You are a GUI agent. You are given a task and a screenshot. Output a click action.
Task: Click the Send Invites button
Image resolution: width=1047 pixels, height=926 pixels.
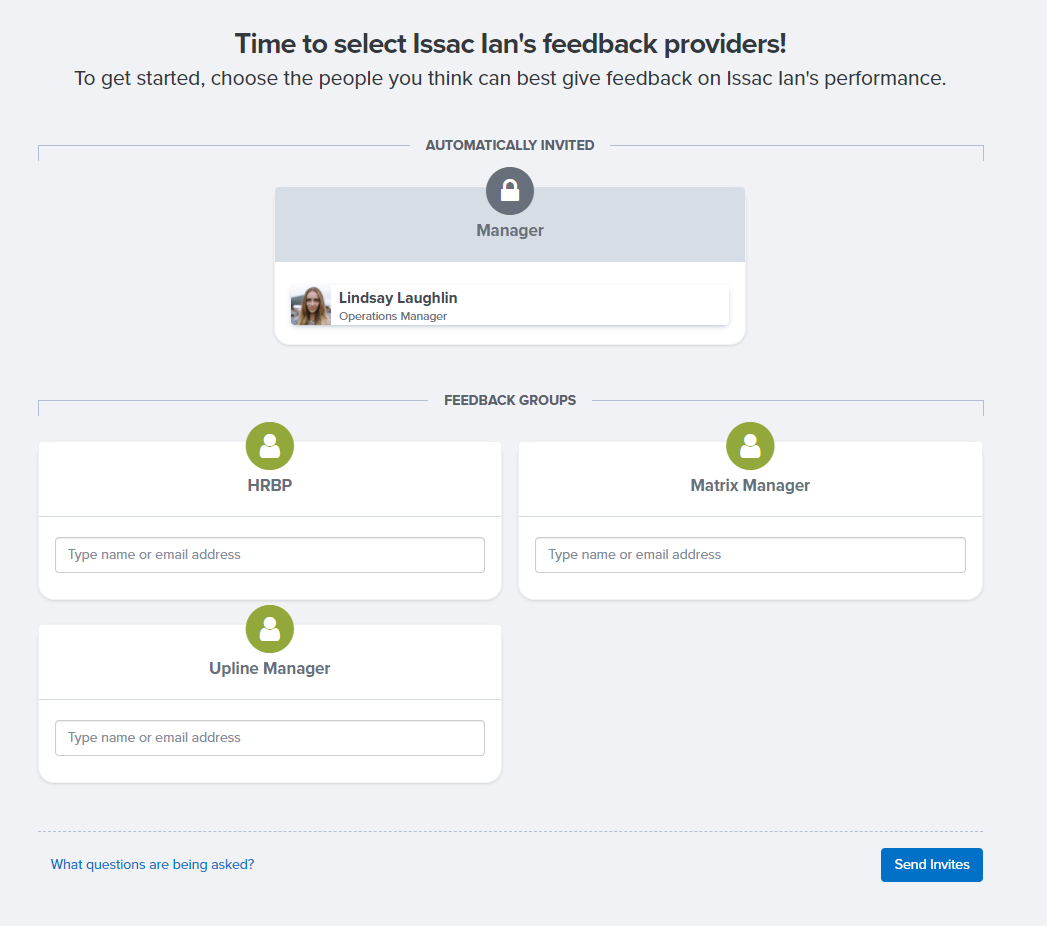click(931, 865)
